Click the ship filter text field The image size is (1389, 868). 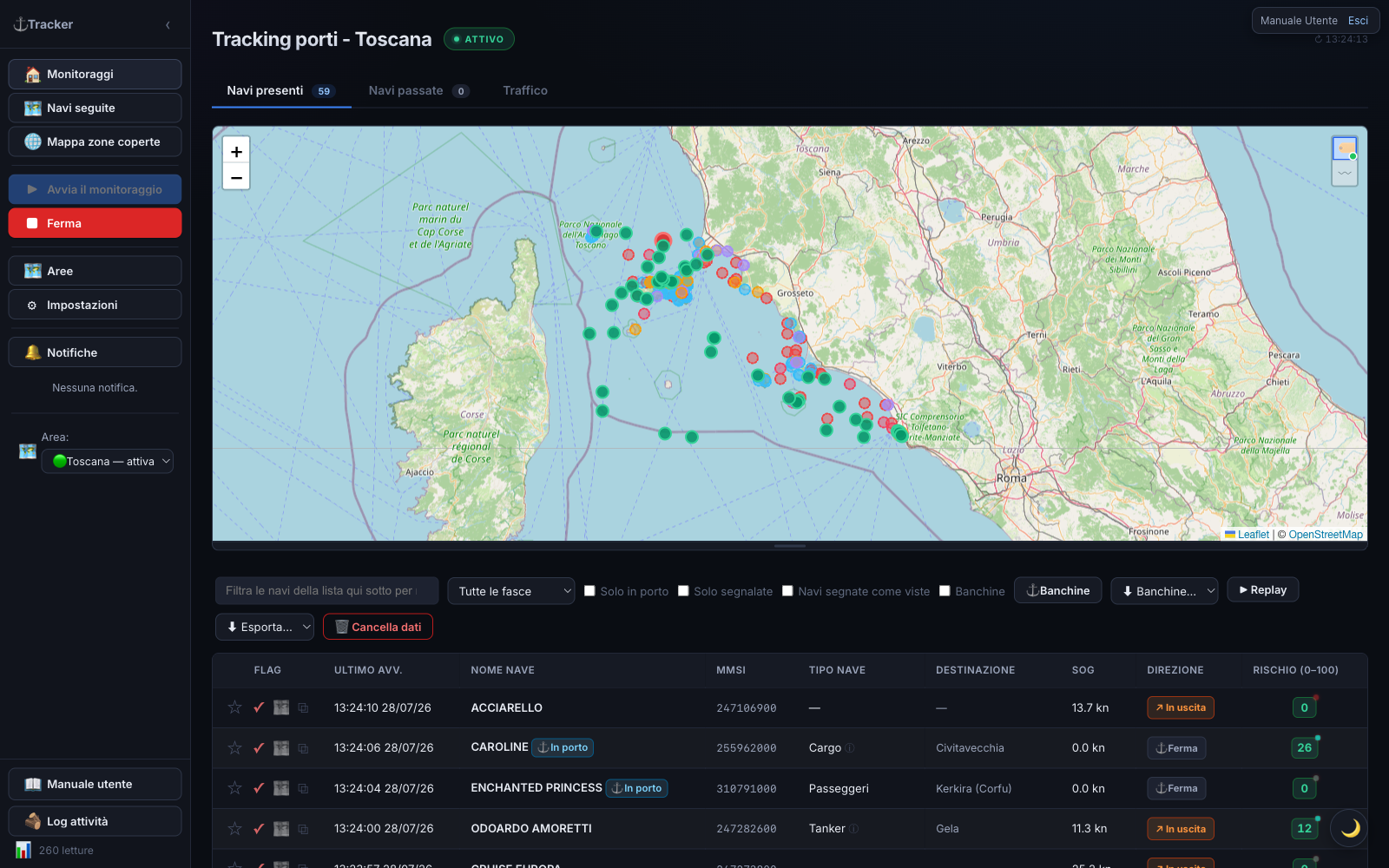326,591
